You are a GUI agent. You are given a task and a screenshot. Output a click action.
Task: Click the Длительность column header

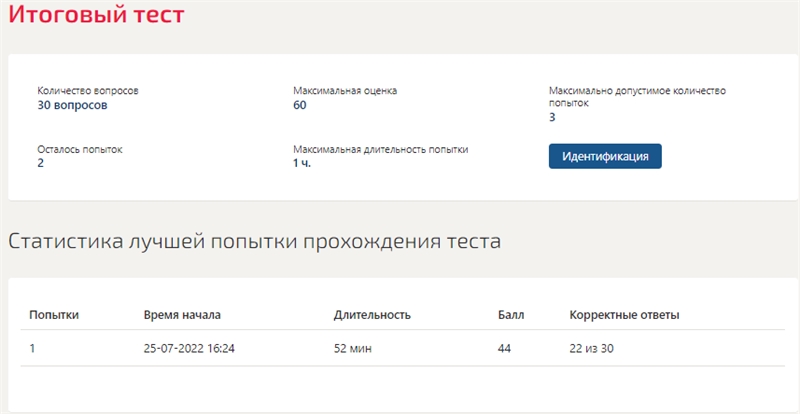point(372,315)
